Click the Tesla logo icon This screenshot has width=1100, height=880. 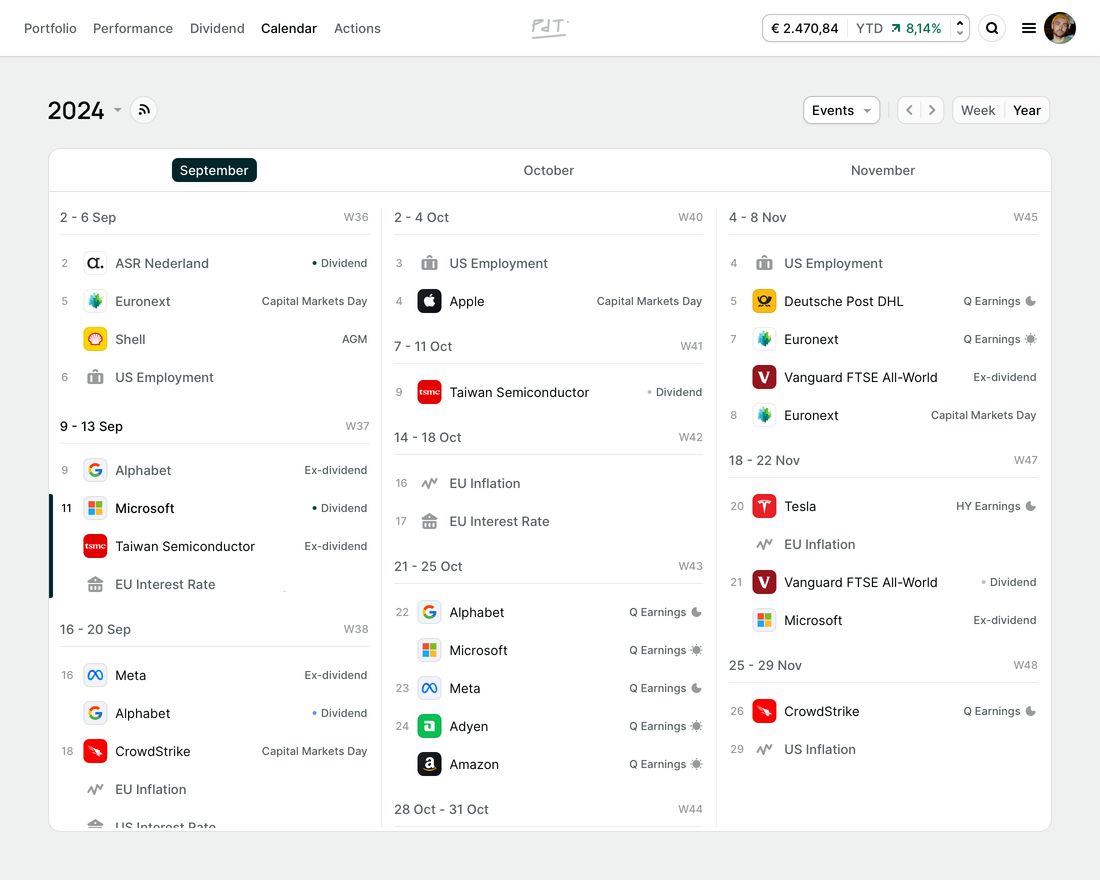[764, 506]
